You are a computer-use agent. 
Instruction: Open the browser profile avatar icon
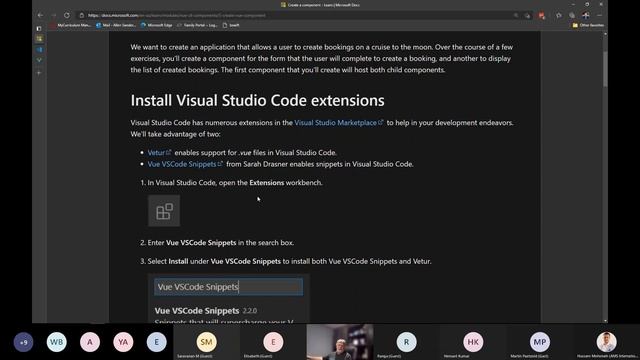coord(586,16)
